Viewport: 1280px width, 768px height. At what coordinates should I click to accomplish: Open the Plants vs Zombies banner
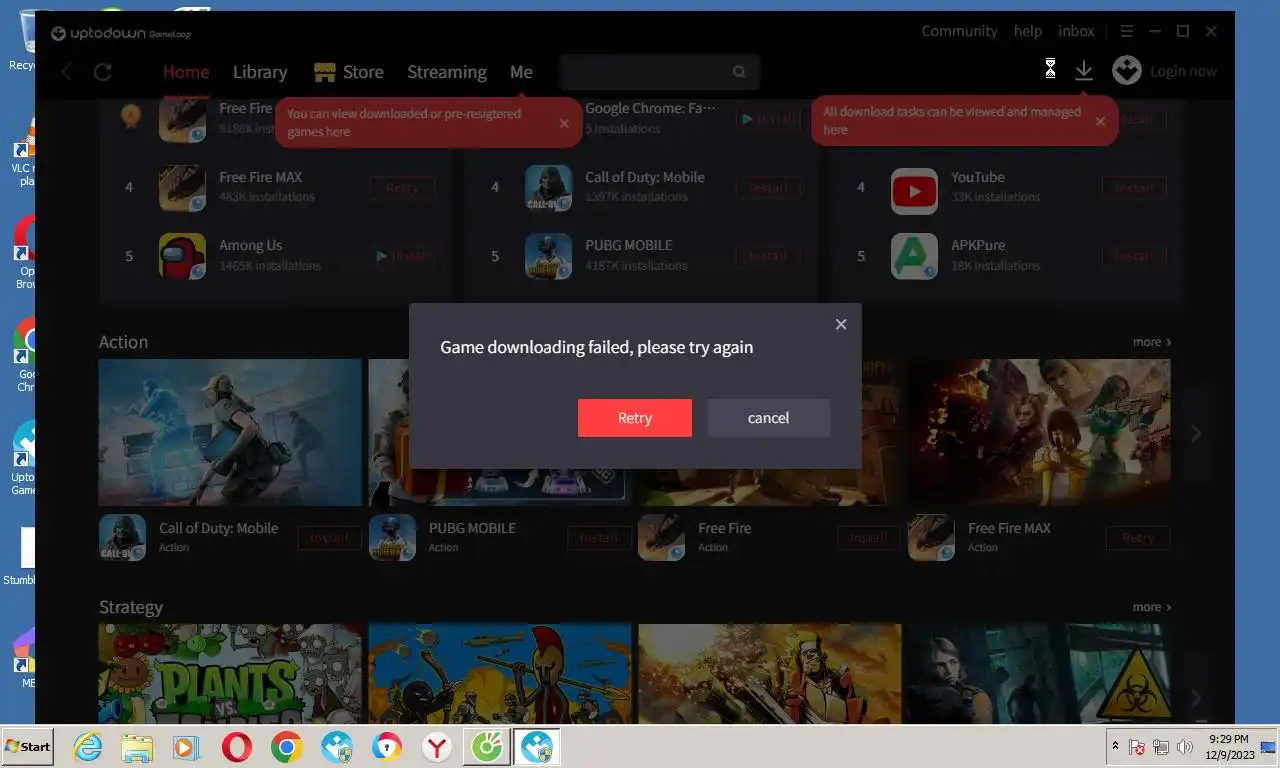tap(230, 674)
